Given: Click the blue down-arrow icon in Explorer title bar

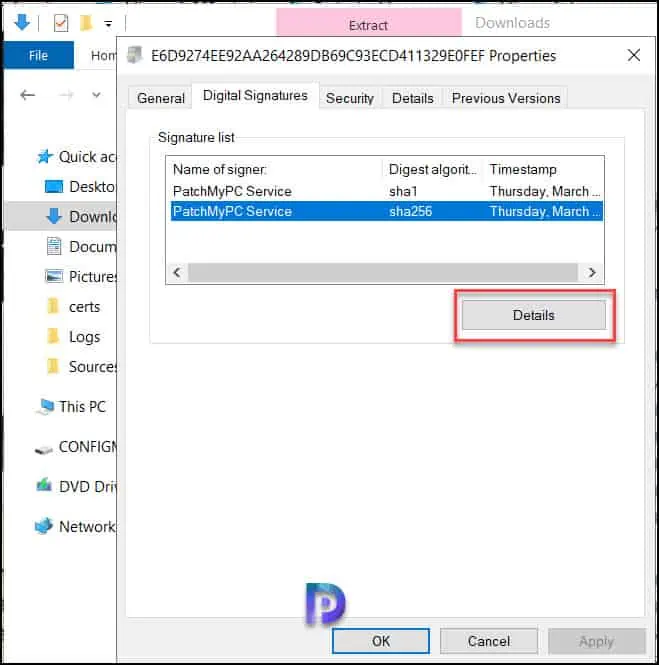Looking at the screenshot, I should pos(22,22).
